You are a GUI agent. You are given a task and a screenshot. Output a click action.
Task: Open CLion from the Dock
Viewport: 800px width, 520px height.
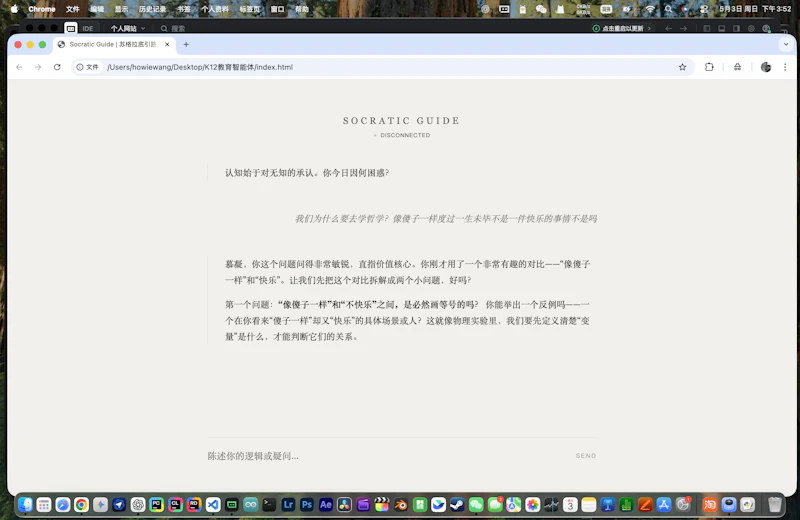point(176,505)
